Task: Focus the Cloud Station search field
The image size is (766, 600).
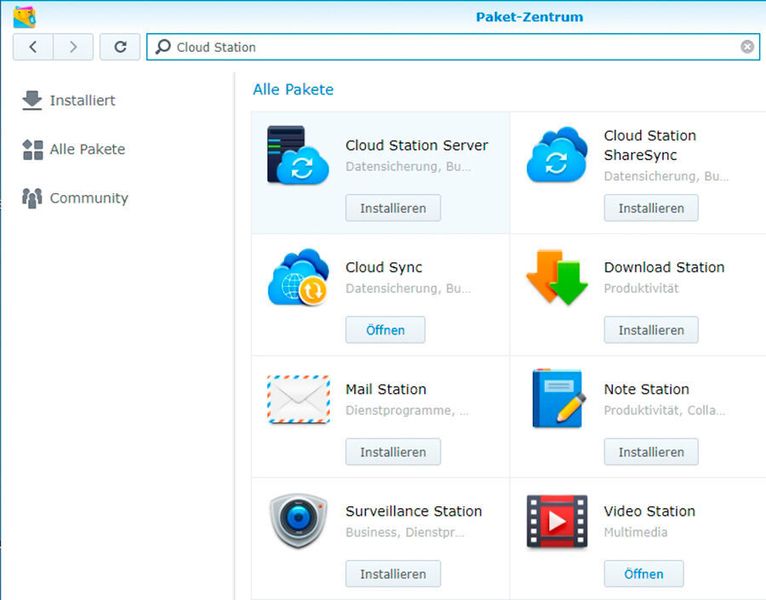Action: tap(453, 47)
